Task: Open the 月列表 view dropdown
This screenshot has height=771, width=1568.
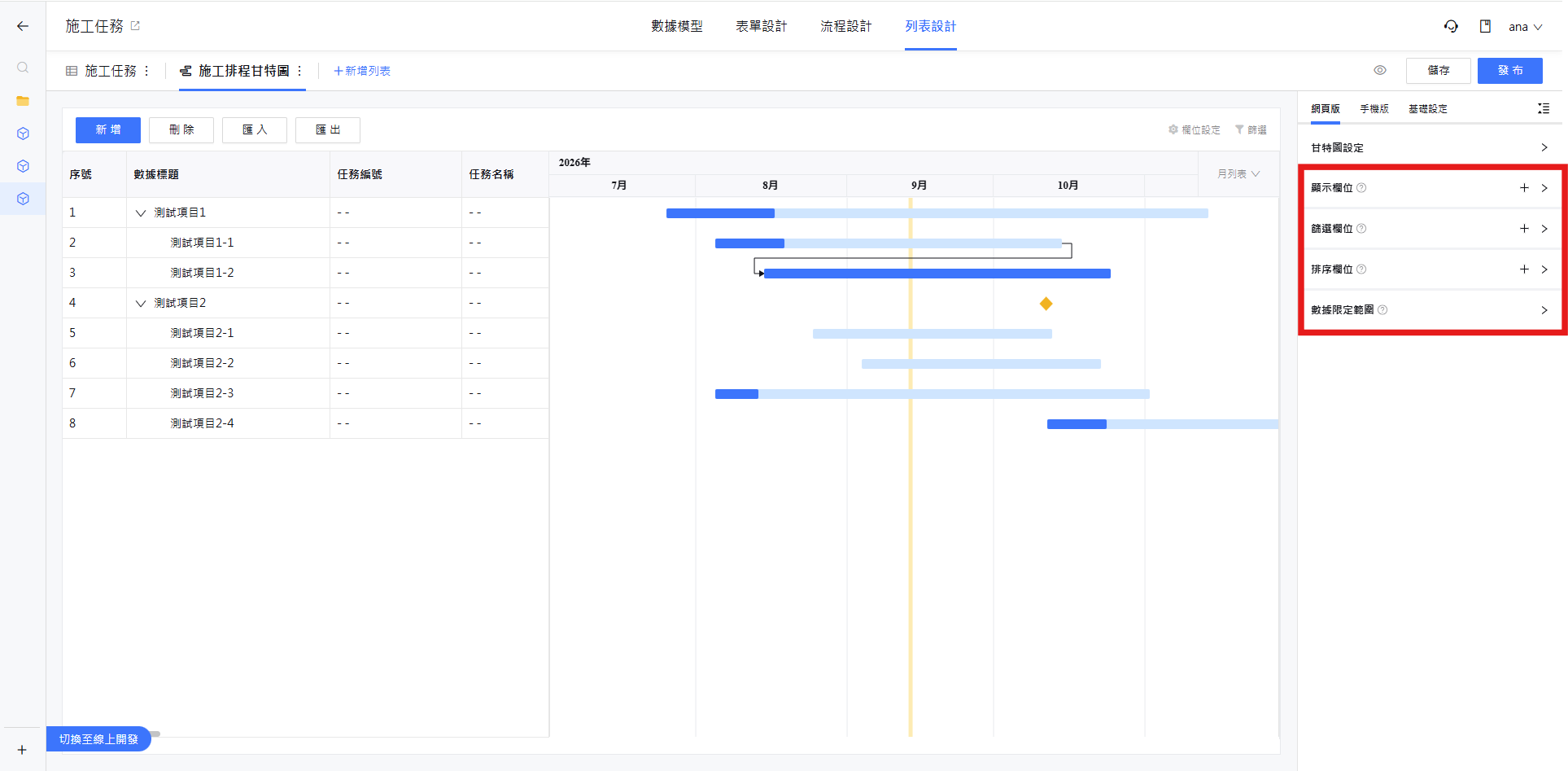Action: [x=1238, y=174]
